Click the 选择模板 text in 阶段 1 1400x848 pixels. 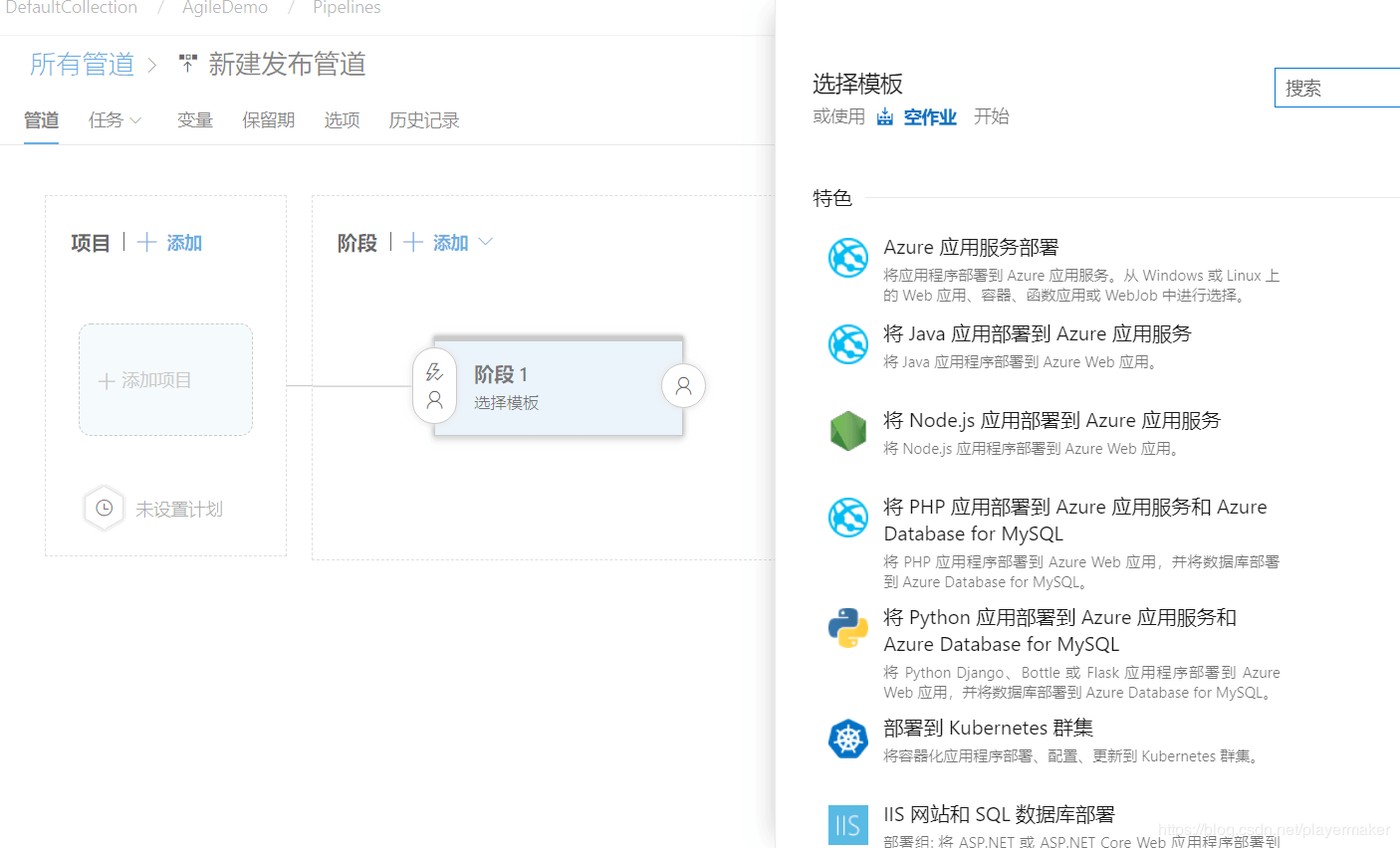[x=506, y=402]
